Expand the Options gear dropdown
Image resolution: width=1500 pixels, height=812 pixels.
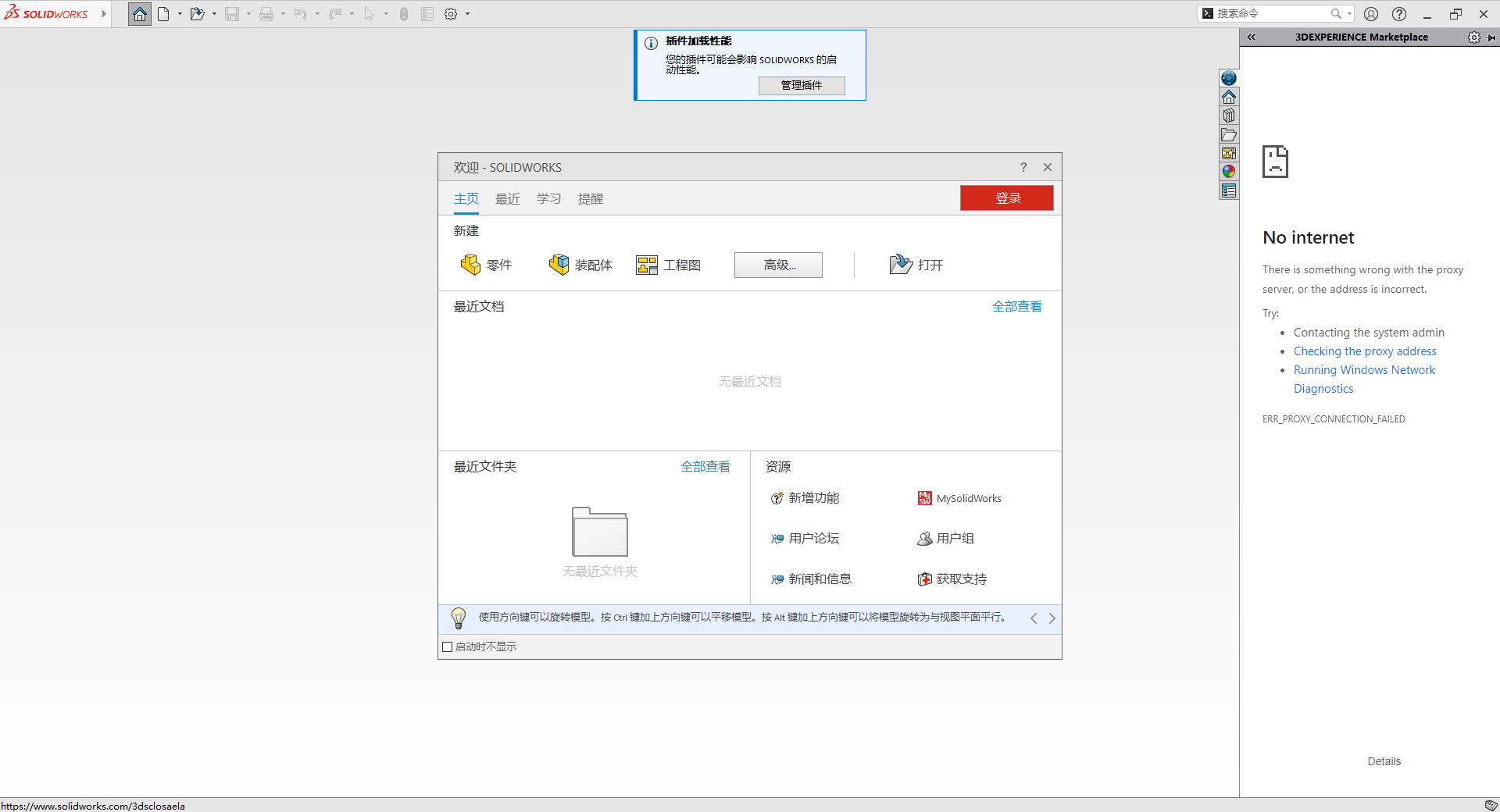tap(466, 13)
